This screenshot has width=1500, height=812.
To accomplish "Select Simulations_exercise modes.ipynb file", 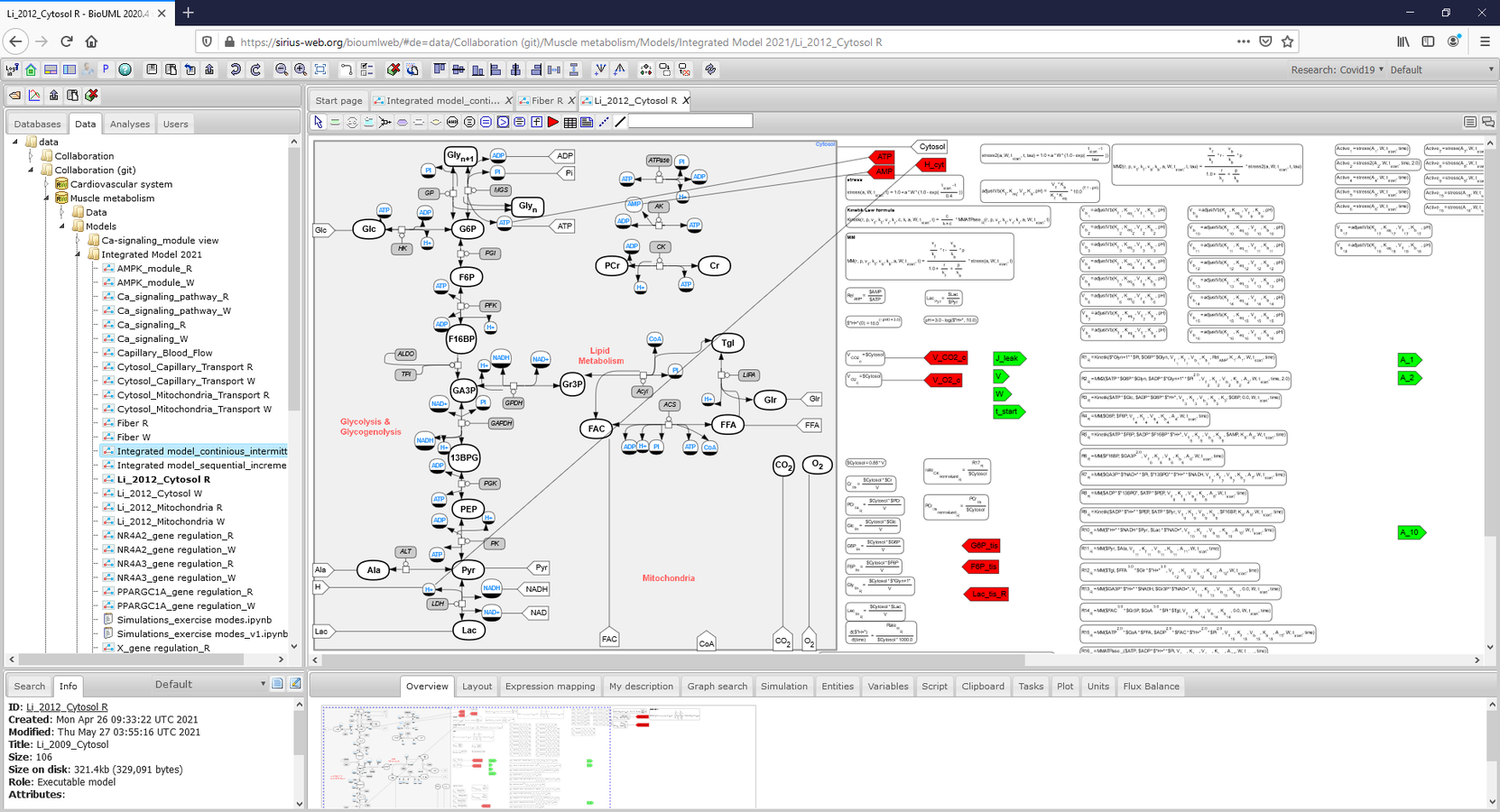I will (x=194, y=620).
